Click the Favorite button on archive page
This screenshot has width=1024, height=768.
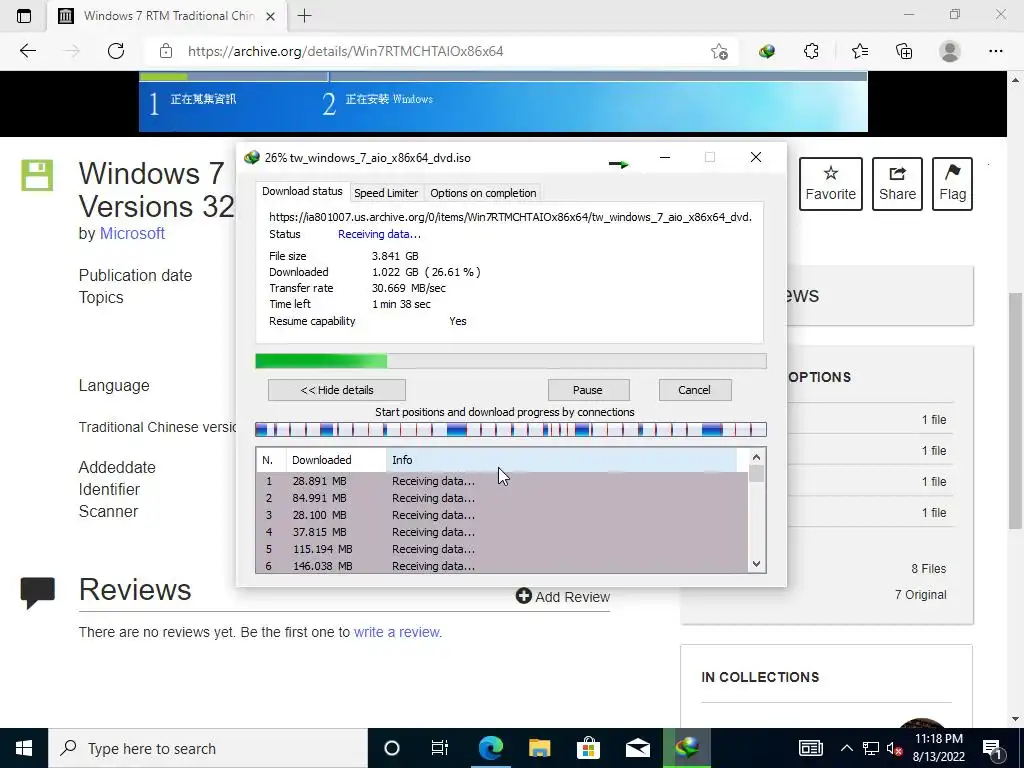[x=831, y=184]
